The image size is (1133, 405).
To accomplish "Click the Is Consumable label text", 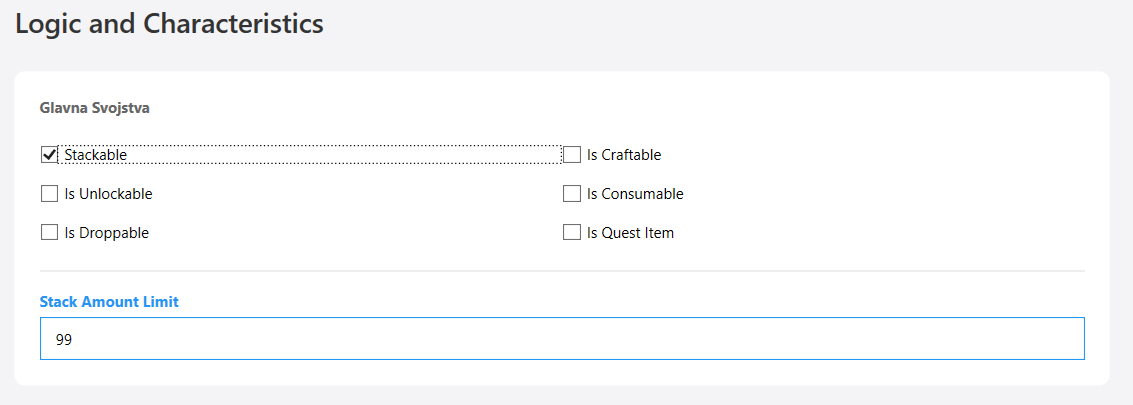I will click(x=635, y=194).
